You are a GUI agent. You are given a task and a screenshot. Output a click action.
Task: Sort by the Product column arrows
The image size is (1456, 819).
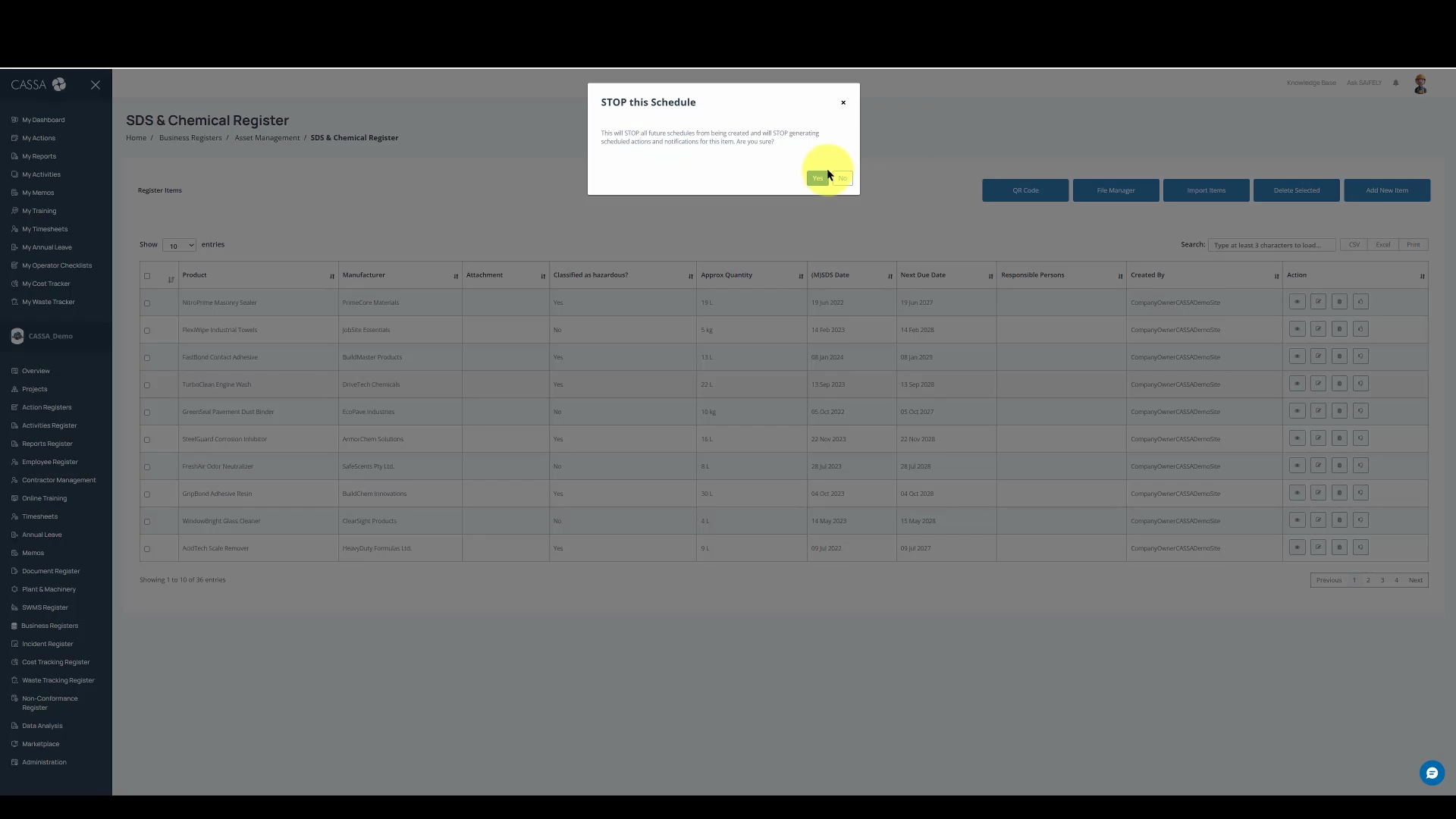(331, 276)
